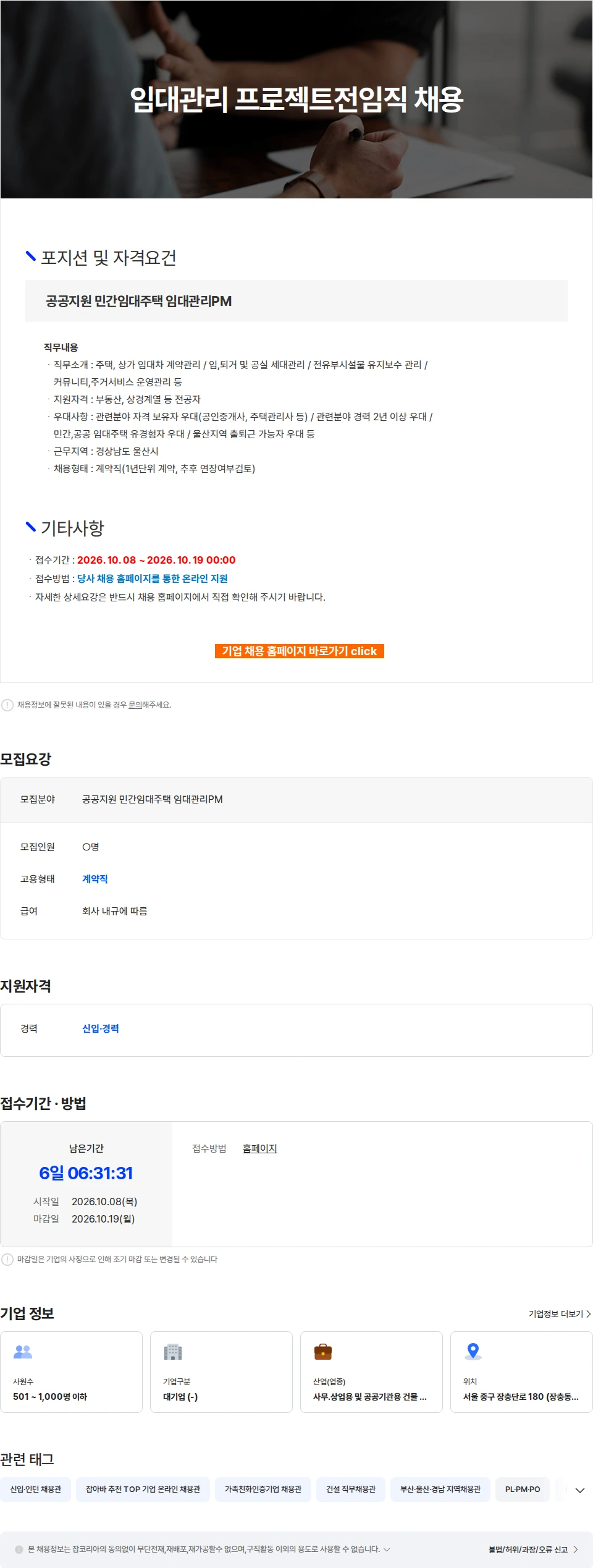Click the gray dot icon before copyright notice
593x1568 pixels.
[19, 1549]
